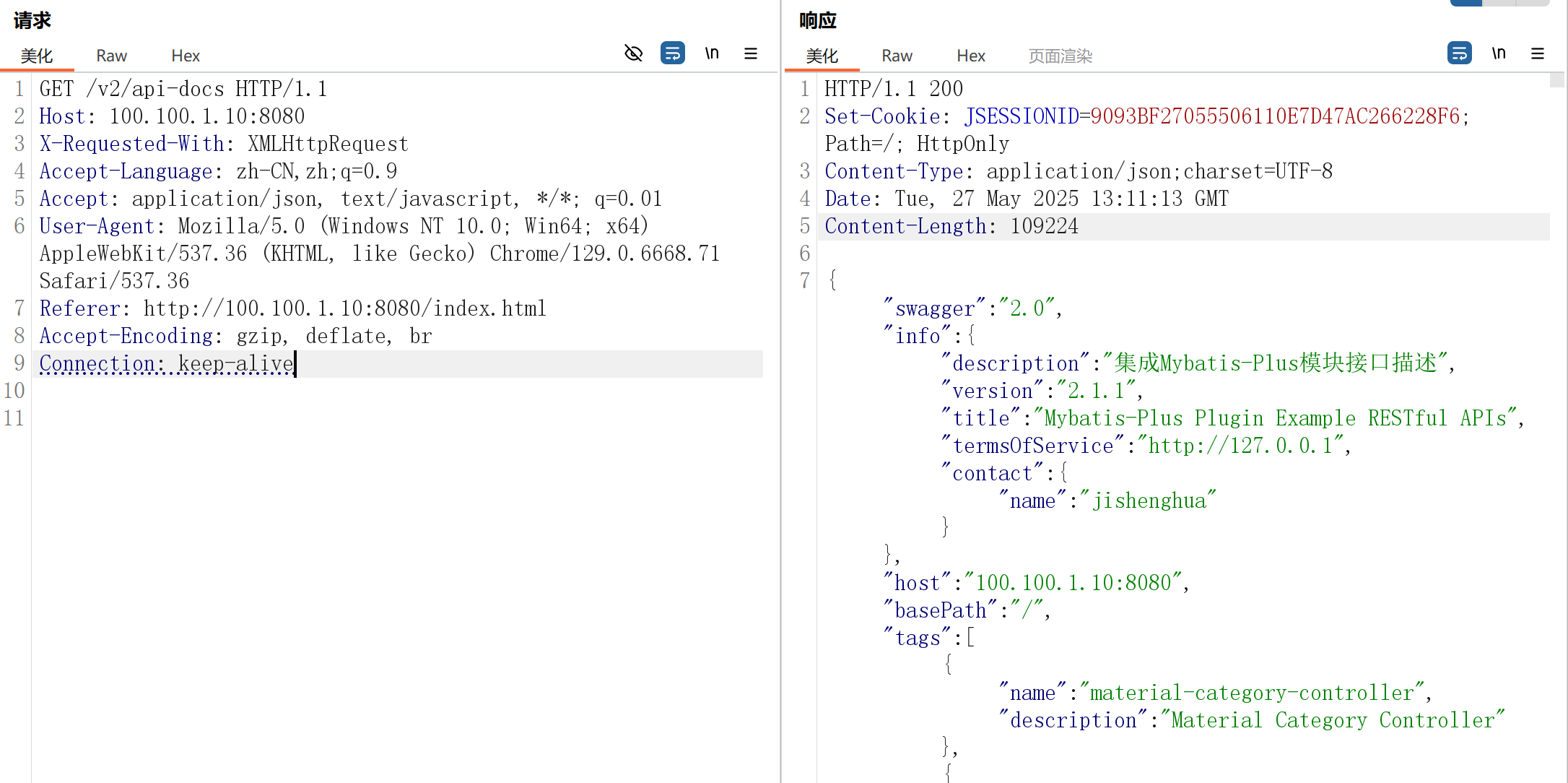This screenshot has height=783, width=1568.
Task: Switch to Raw tab in response panel
Action: [897, 56]
